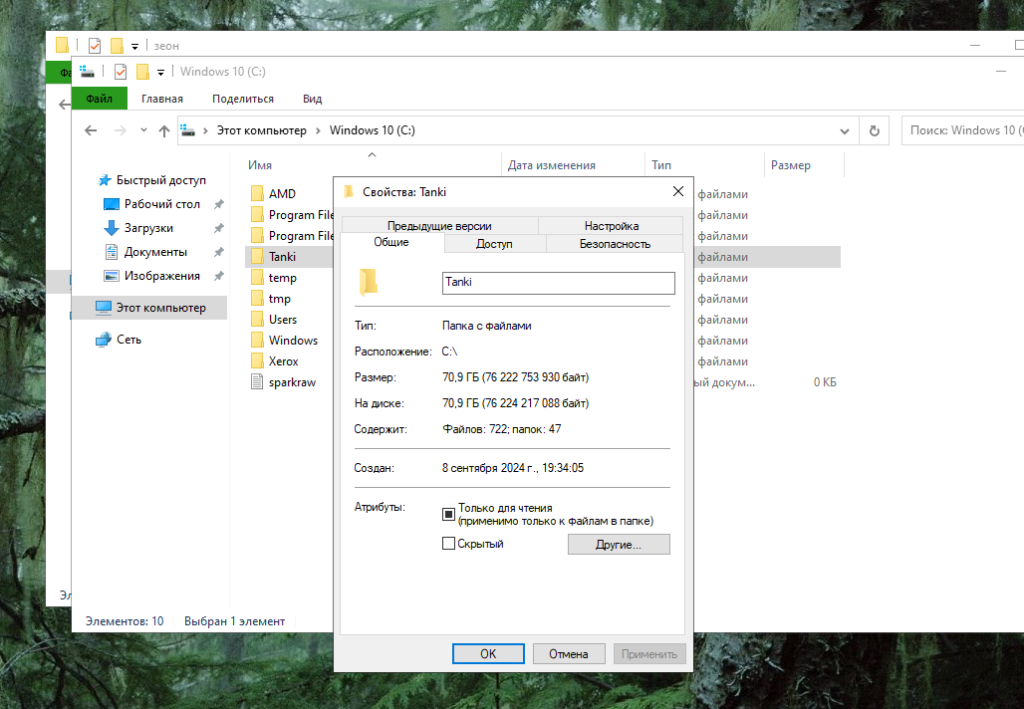Go up one level with the Up arrow

164,131
